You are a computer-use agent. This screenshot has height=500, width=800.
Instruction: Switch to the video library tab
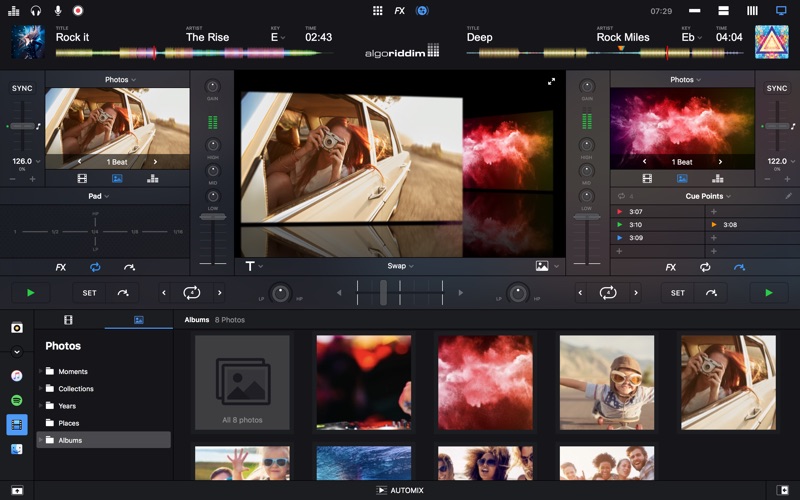click(68, 320)
